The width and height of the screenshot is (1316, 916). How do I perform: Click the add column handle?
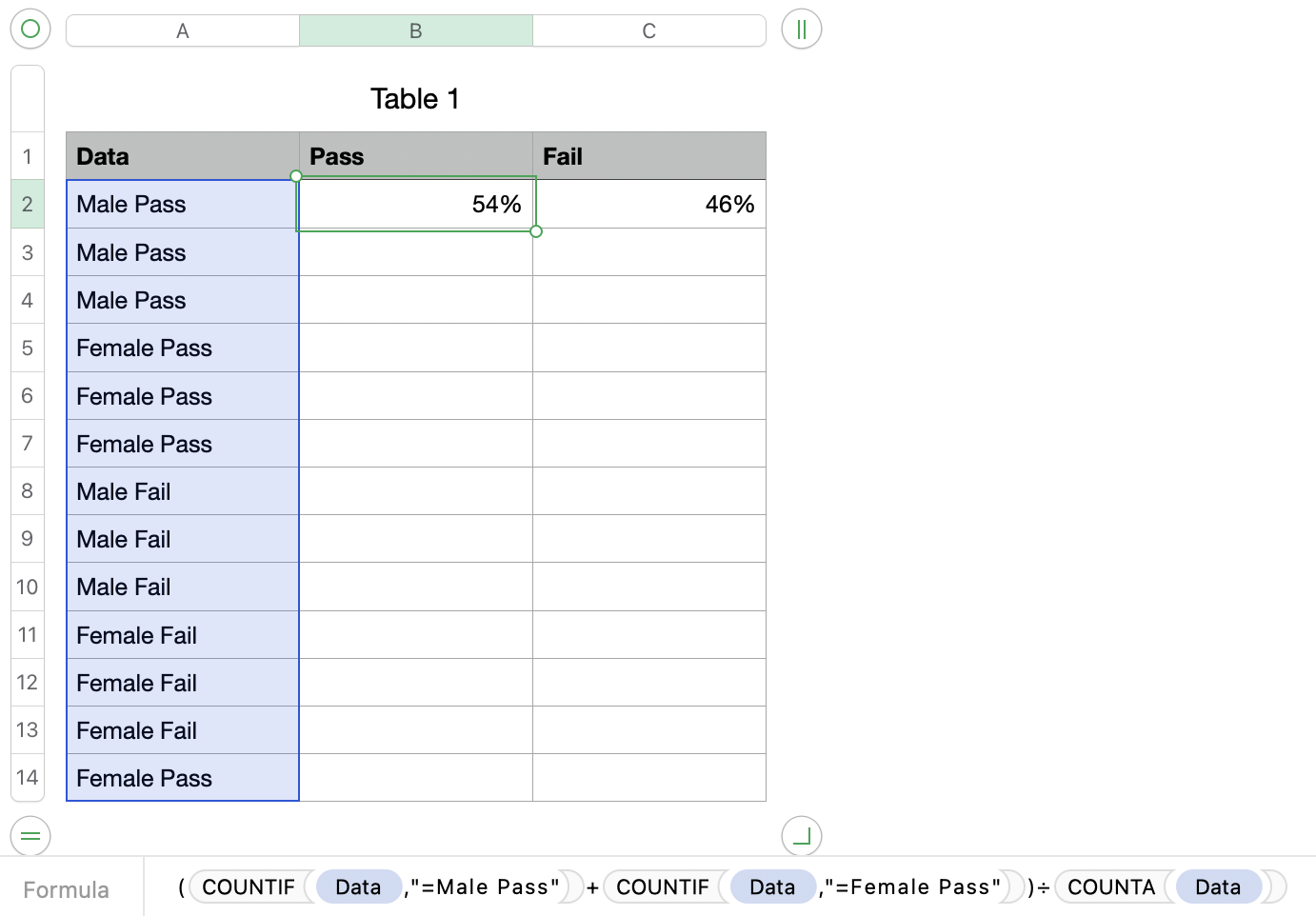click(x=801, y=30)
